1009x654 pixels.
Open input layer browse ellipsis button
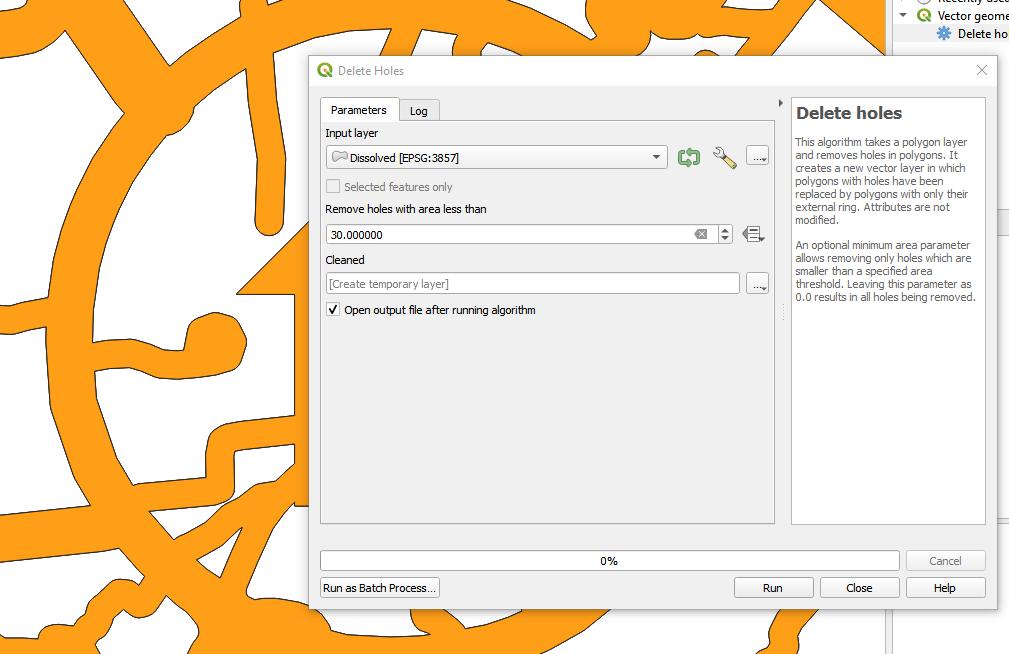758,156
